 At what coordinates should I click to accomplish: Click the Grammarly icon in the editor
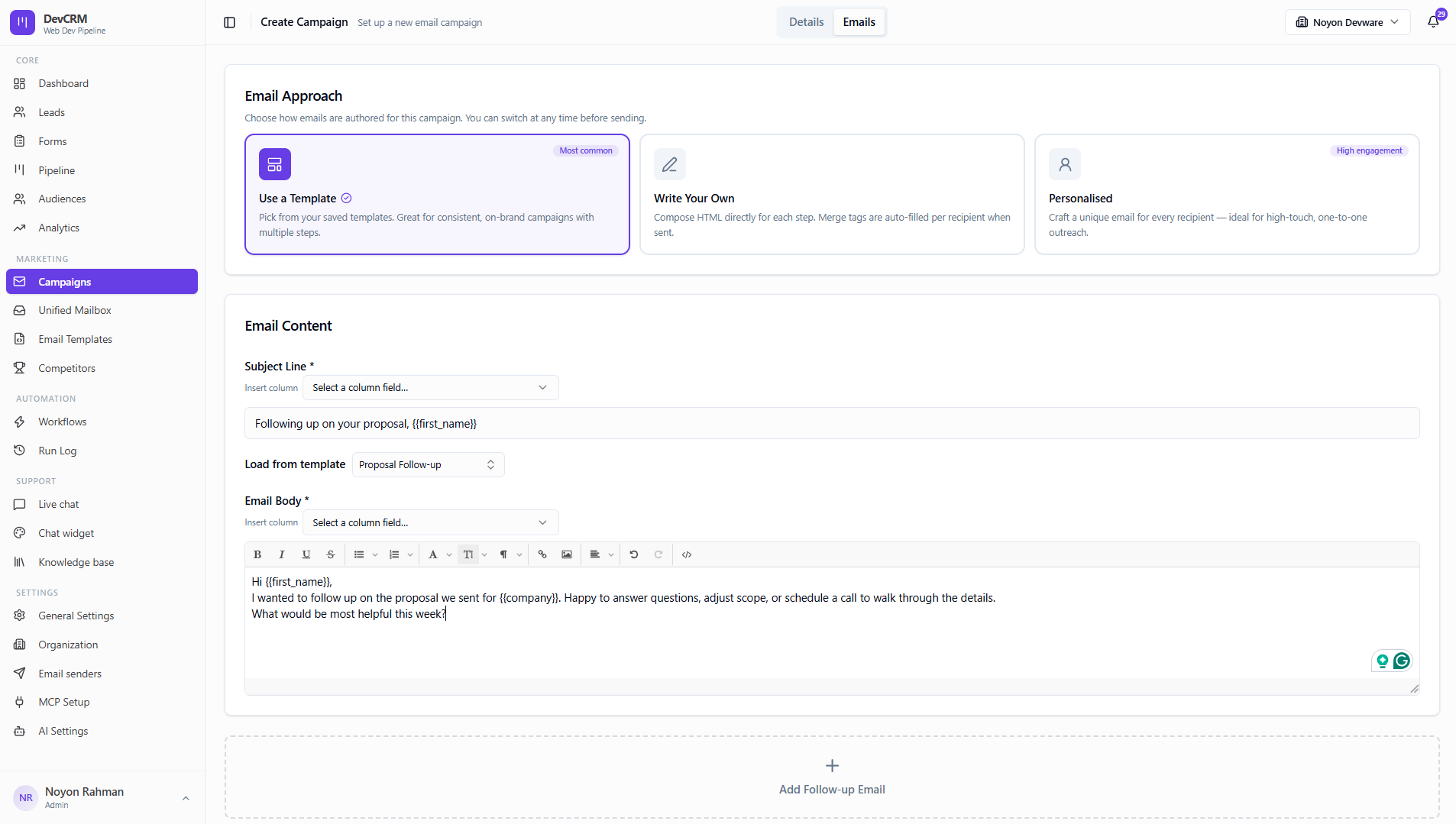click(1402, 661)
